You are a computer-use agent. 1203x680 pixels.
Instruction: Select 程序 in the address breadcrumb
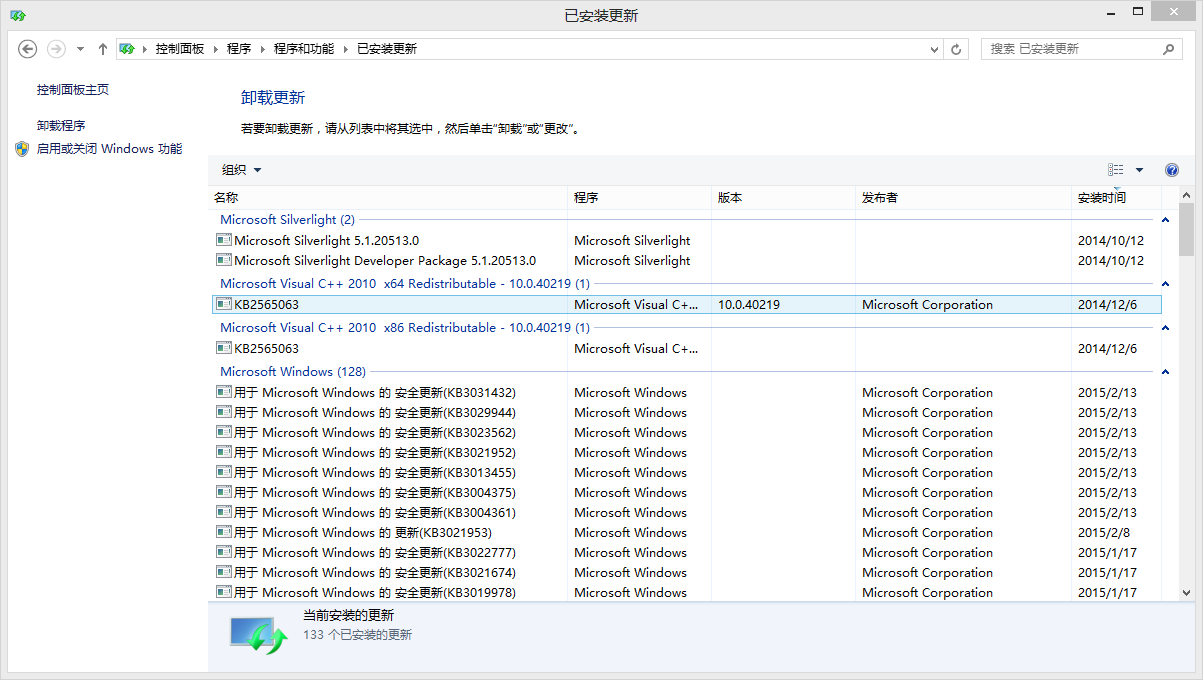pyautogui.click(x=239, y=48)
